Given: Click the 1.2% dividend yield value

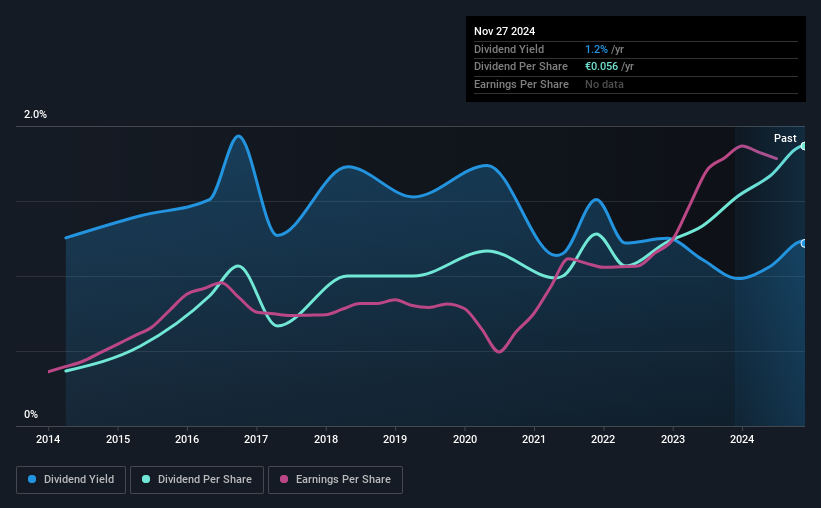Looking at the screenshot, I should (x=596, y=49).
